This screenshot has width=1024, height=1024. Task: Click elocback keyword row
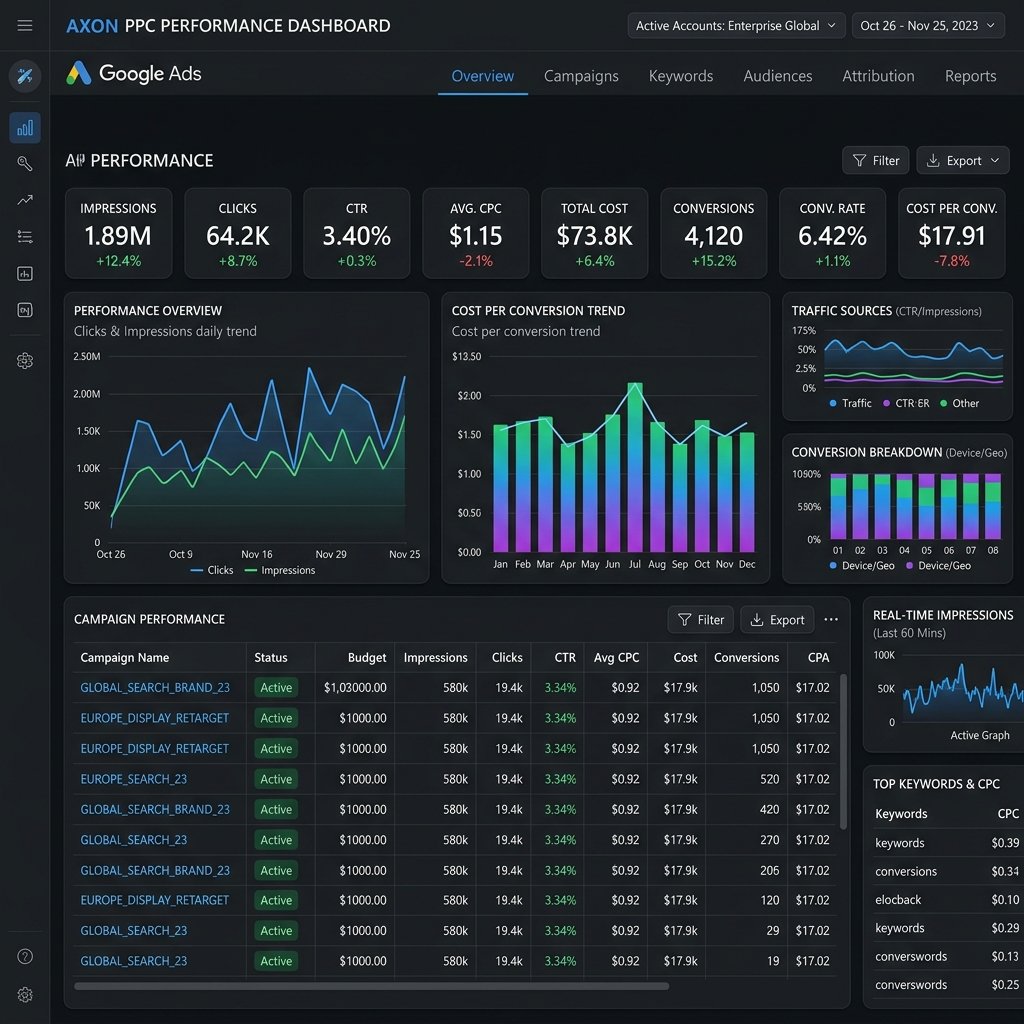(946, 899)
